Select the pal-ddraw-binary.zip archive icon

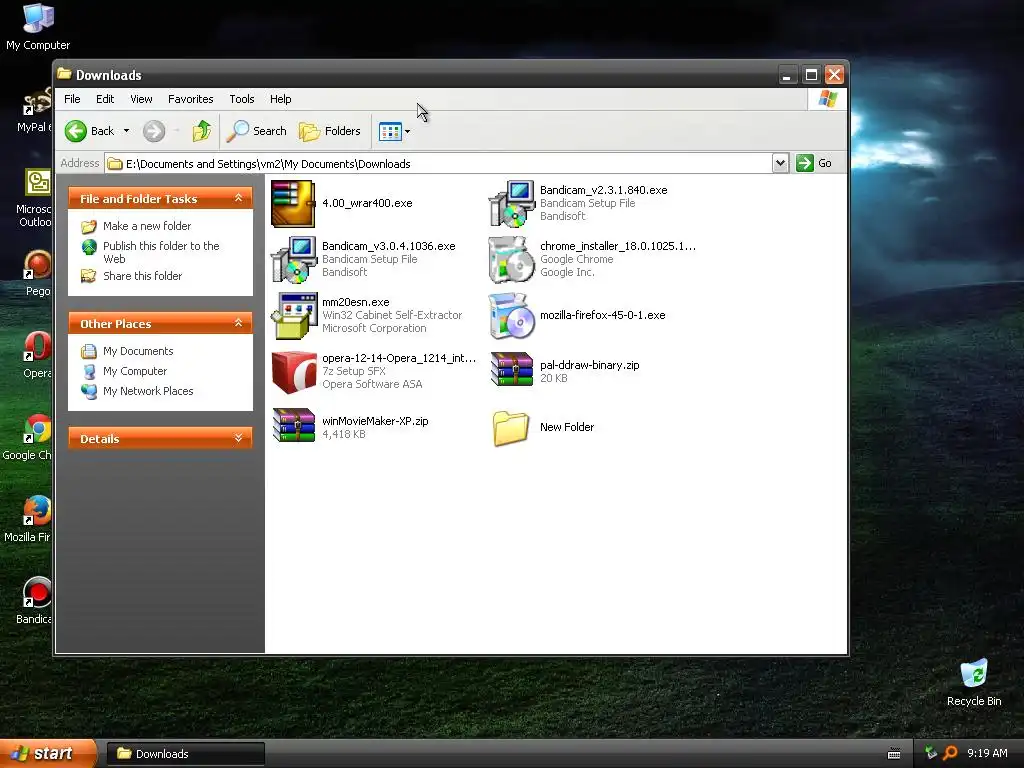[512, 370]
